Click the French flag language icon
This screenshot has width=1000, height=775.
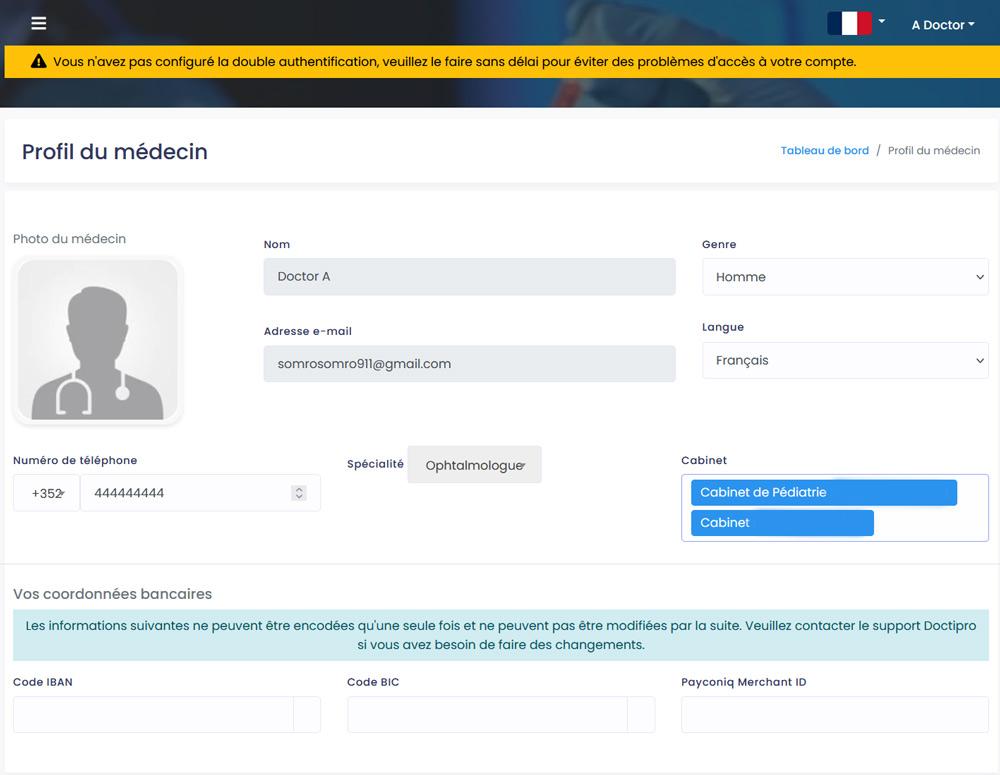pyautogui.click(x=849, y=21)
